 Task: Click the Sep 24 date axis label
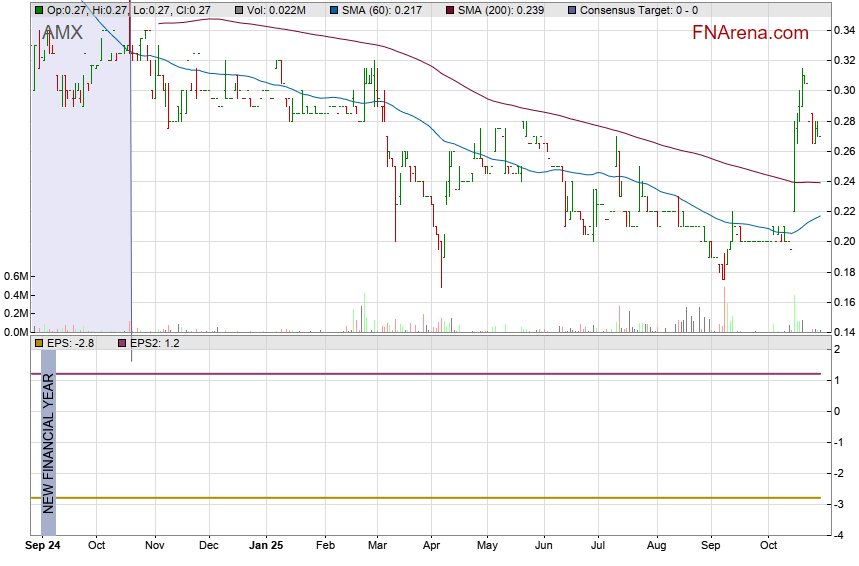(x=42, y=546)
